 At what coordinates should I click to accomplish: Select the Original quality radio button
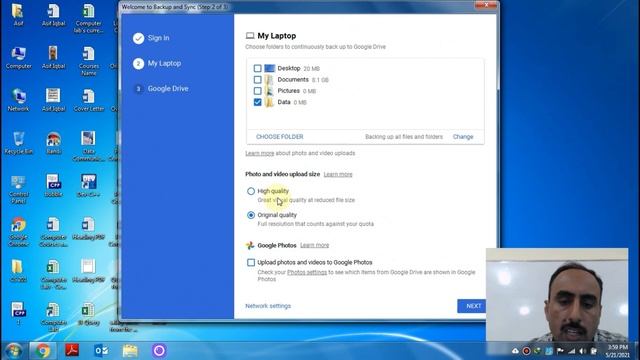point(251,215)
